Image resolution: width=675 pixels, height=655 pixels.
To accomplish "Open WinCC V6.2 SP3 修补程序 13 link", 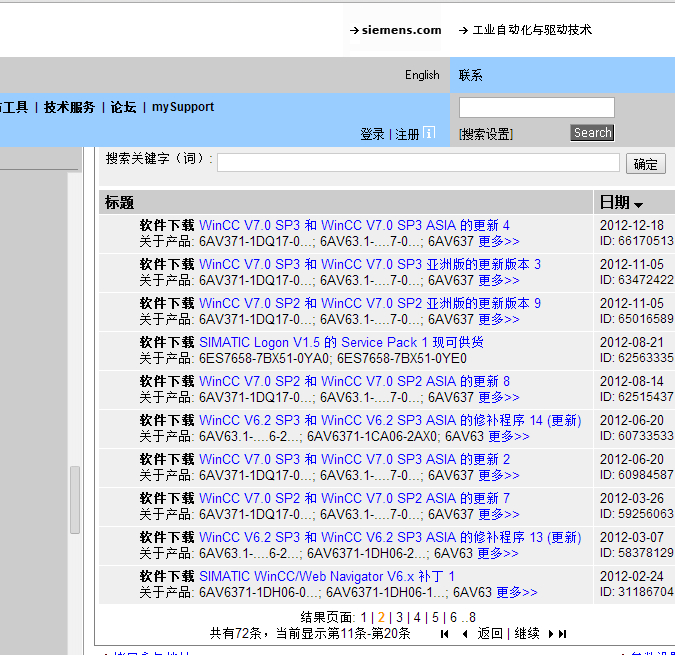I will (x=390, y=538).
